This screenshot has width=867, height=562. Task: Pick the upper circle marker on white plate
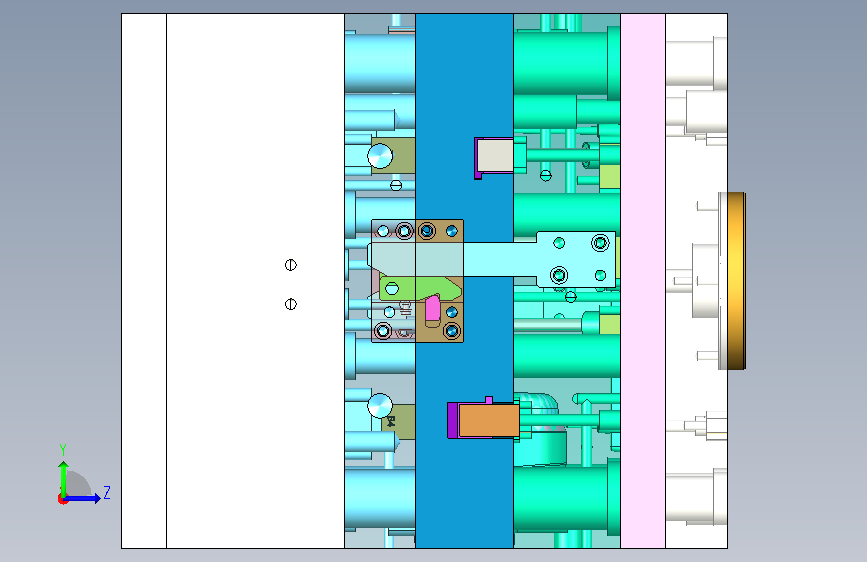click(291, 265)
